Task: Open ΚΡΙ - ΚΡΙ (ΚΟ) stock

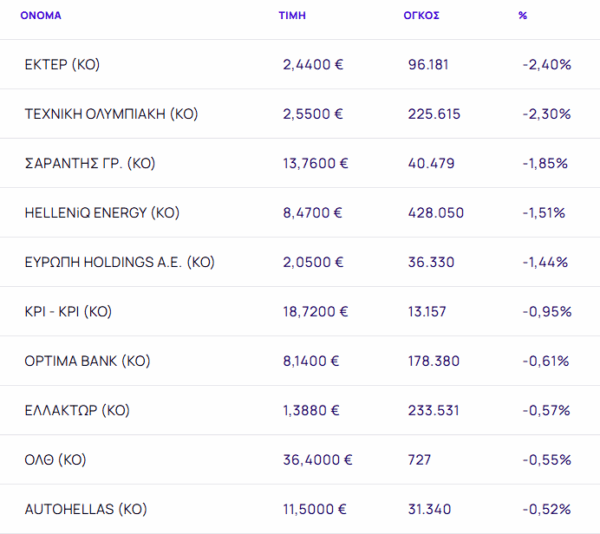Action: [68, 311]
